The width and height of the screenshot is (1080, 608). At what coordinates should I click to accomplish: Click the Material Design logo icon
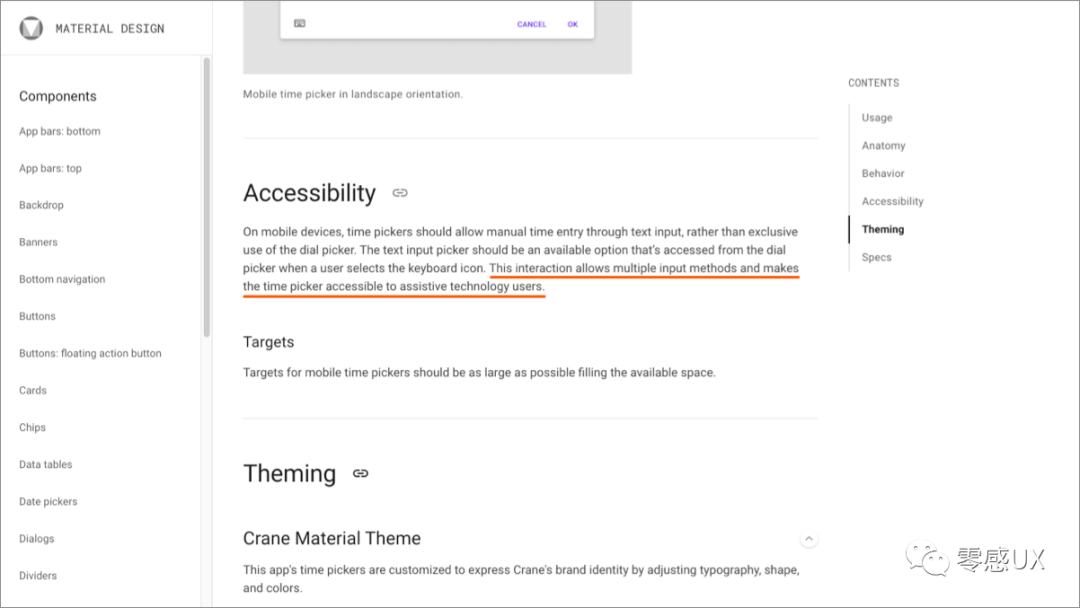point(31,28)
